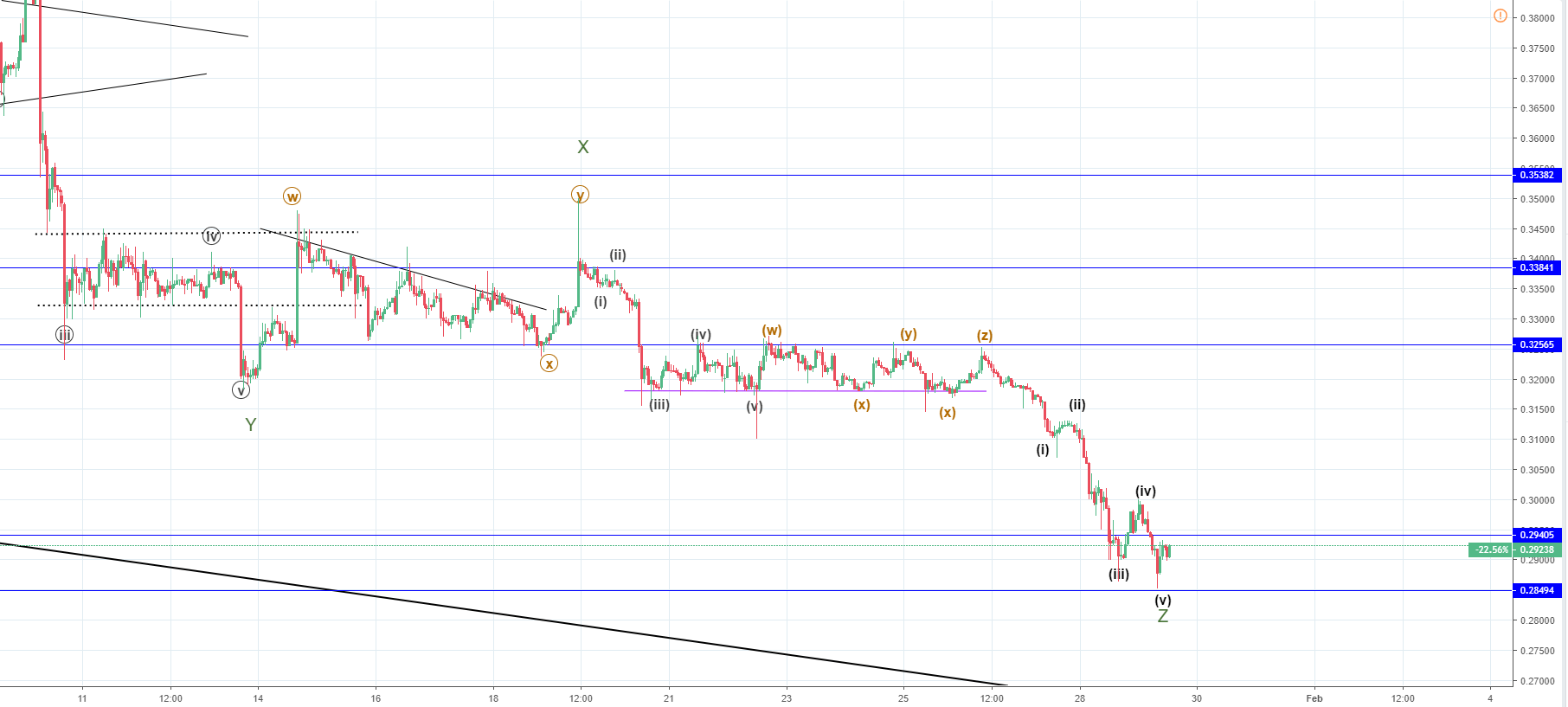Select the -22.56% change badge

tap(1491, 550)
